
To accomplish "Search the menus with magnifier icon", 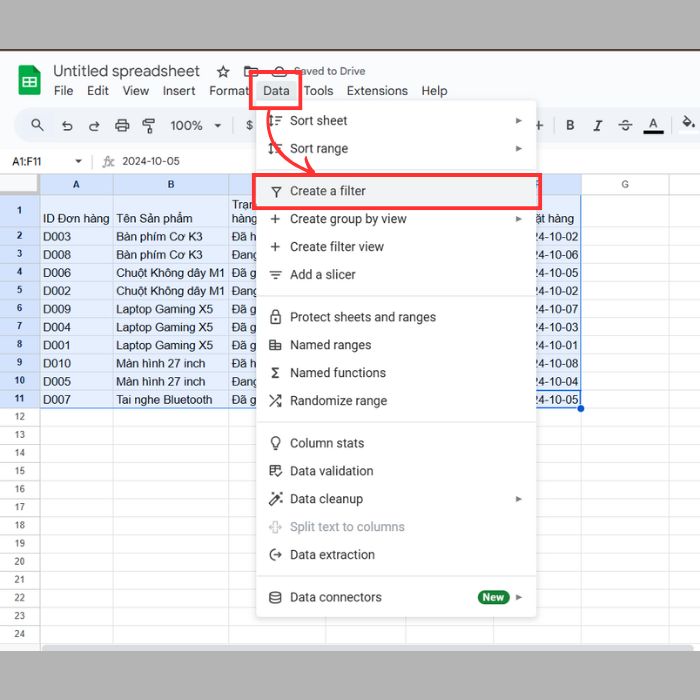I will pos(38,125).
